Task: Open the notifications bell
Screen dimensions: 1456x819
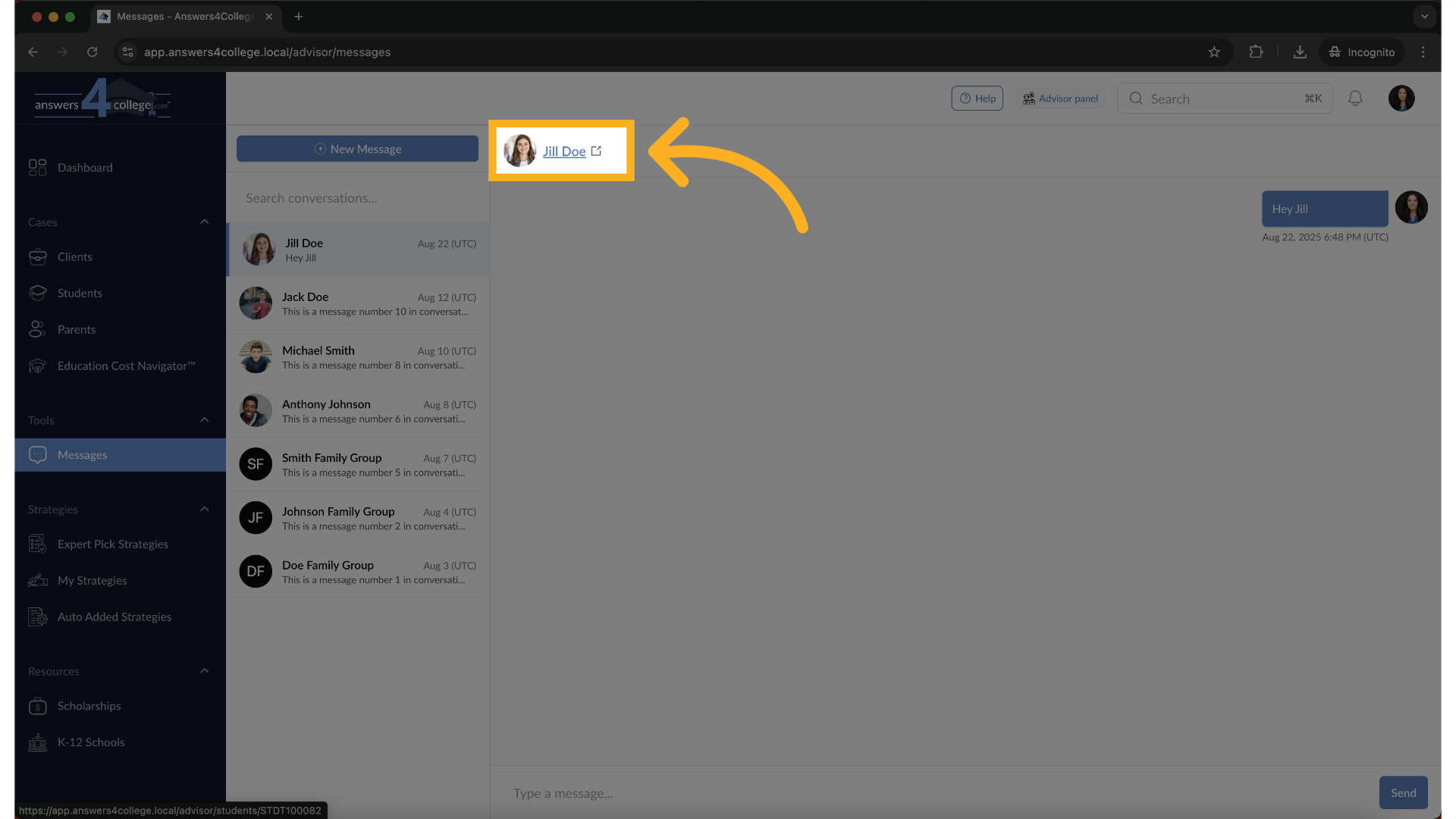Action: [x=1355, y=98]
